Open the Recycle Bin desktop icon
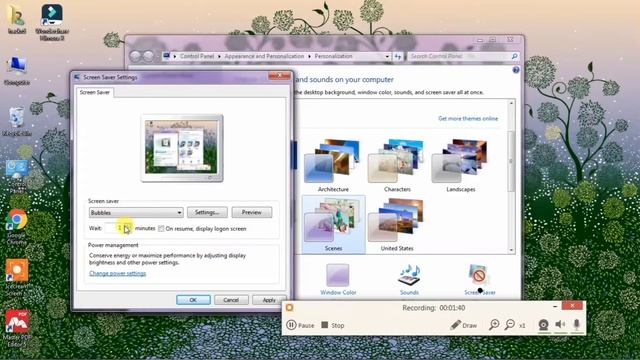This screenshot has width=640, height=360. (16, 121)
